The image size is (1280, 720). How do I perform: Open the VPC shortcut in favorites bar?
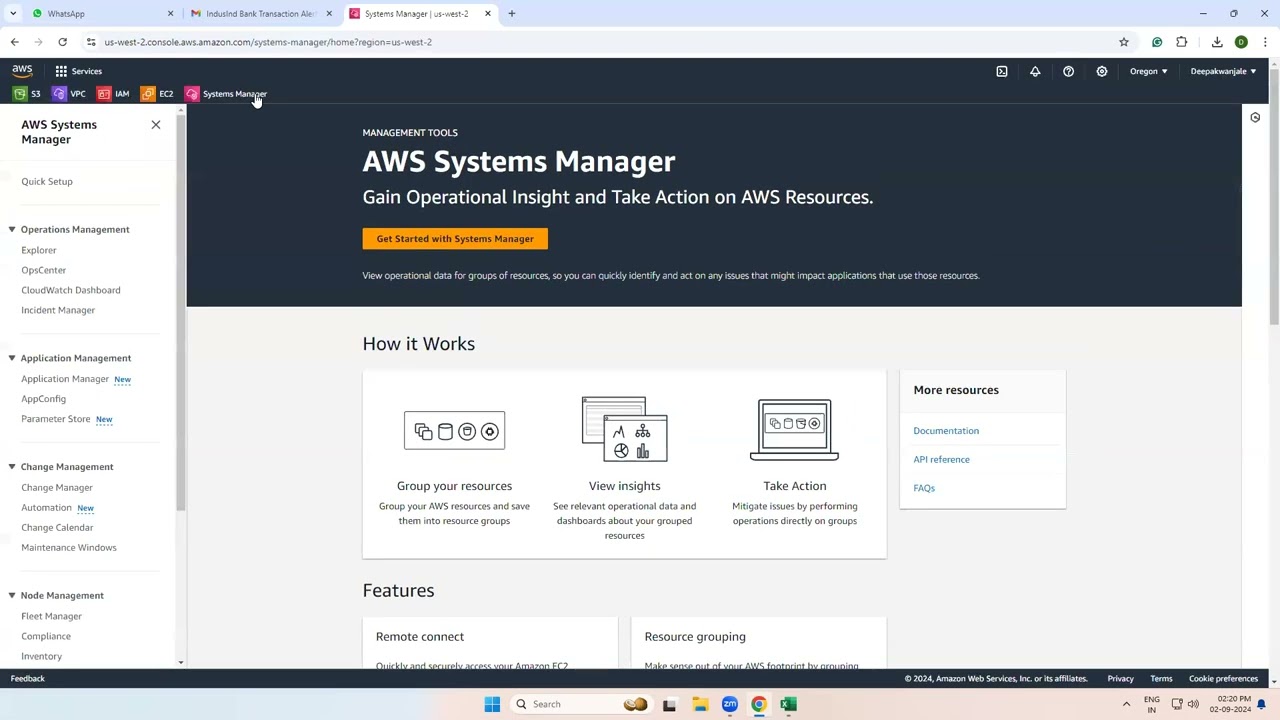click(69, 94)
